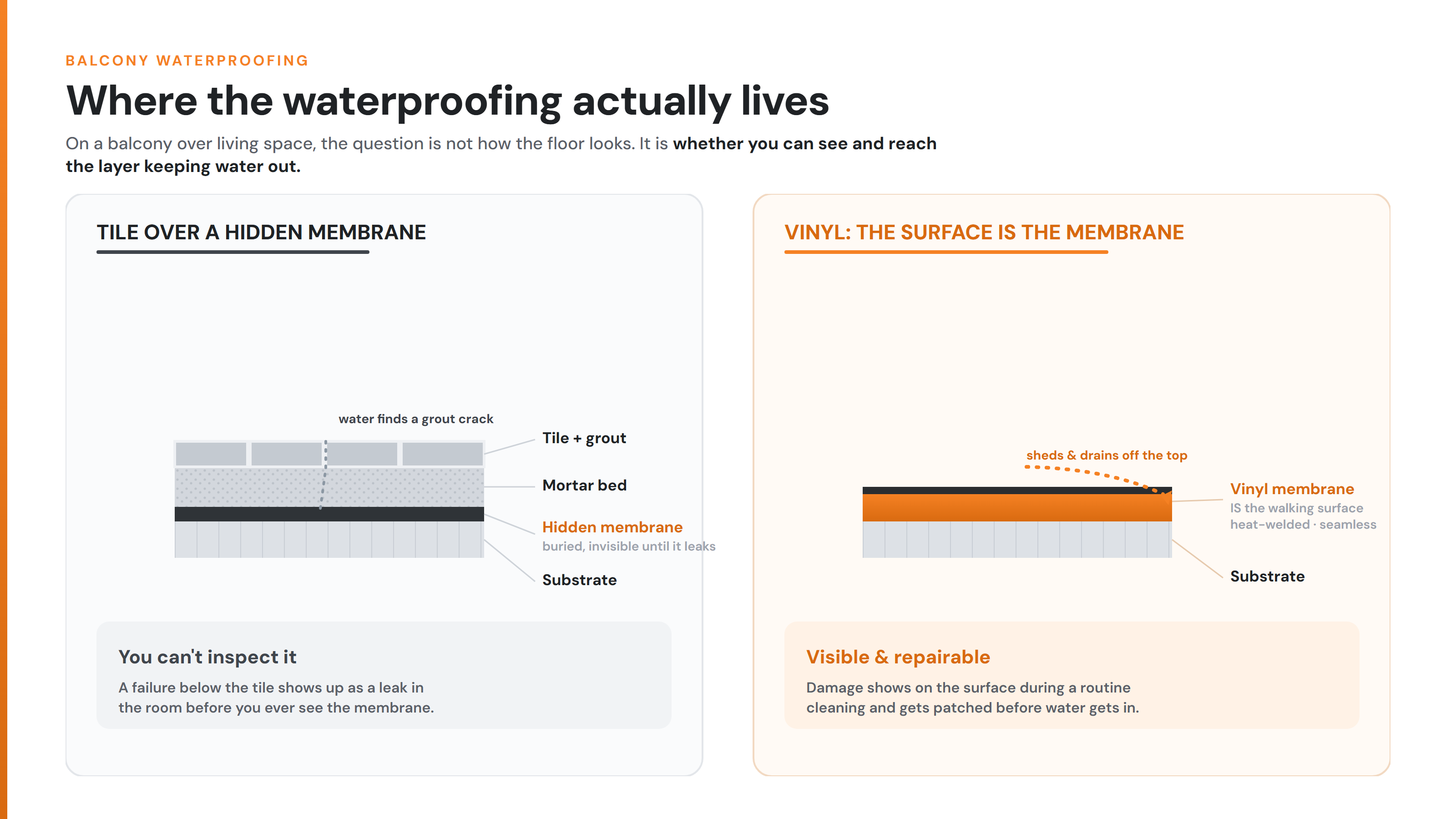Viewport: 1456px width, 819px height.
Task: Click the 'Visible & repairable' callout box
Action: tap(1072, 675)
